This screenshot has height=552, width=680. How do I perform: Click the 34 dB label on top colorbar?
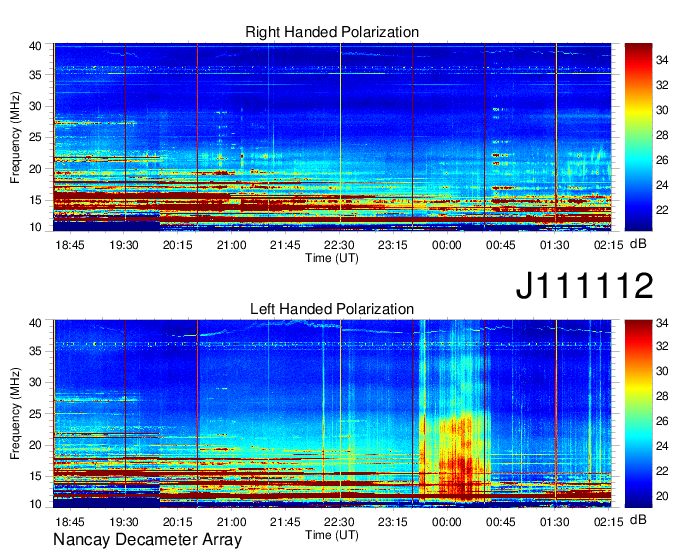[662, 60]
